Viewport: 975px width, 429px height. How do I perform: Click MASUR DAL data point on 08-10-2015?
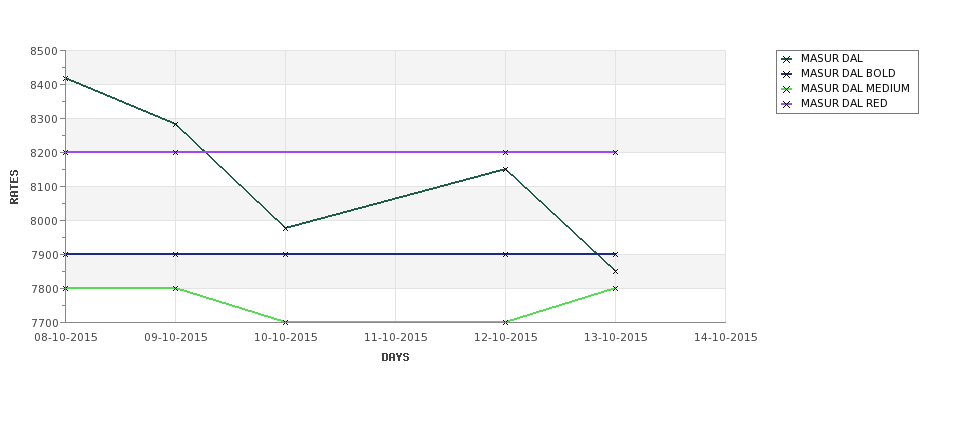pos(66,78)
